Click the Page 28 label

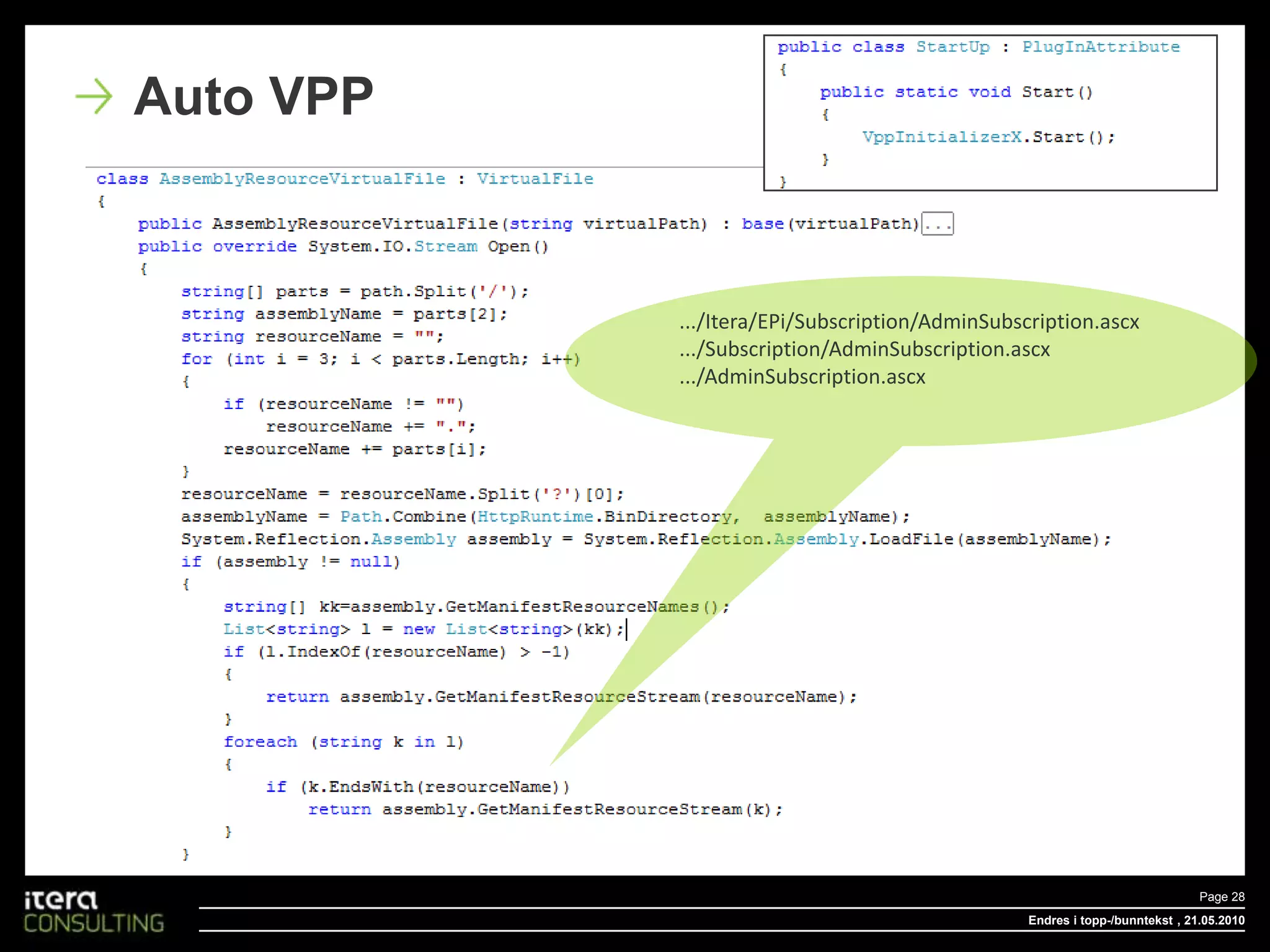[x=1221, y=897]
